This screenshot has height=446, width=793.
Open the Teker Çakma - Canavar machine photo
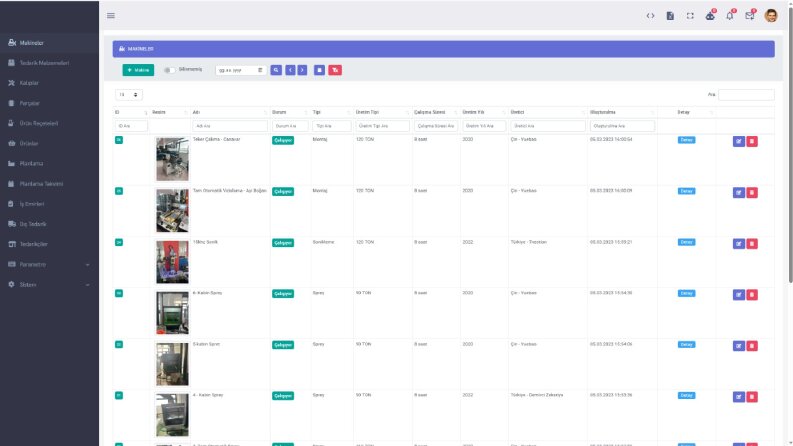pyautogui.click(x=172, y=159)
